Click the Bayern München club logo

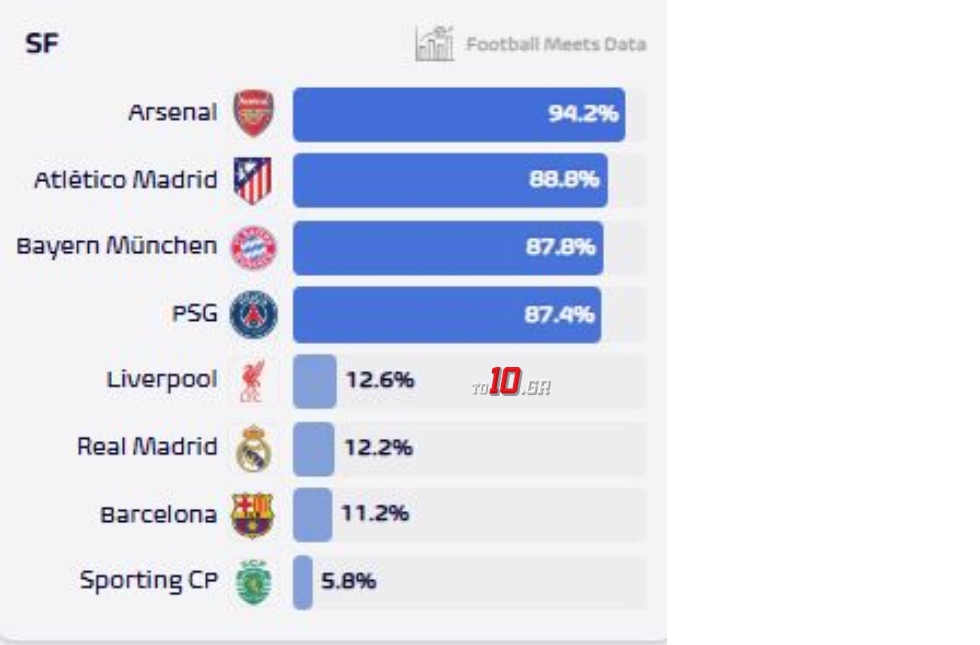(x=253, y=247)
